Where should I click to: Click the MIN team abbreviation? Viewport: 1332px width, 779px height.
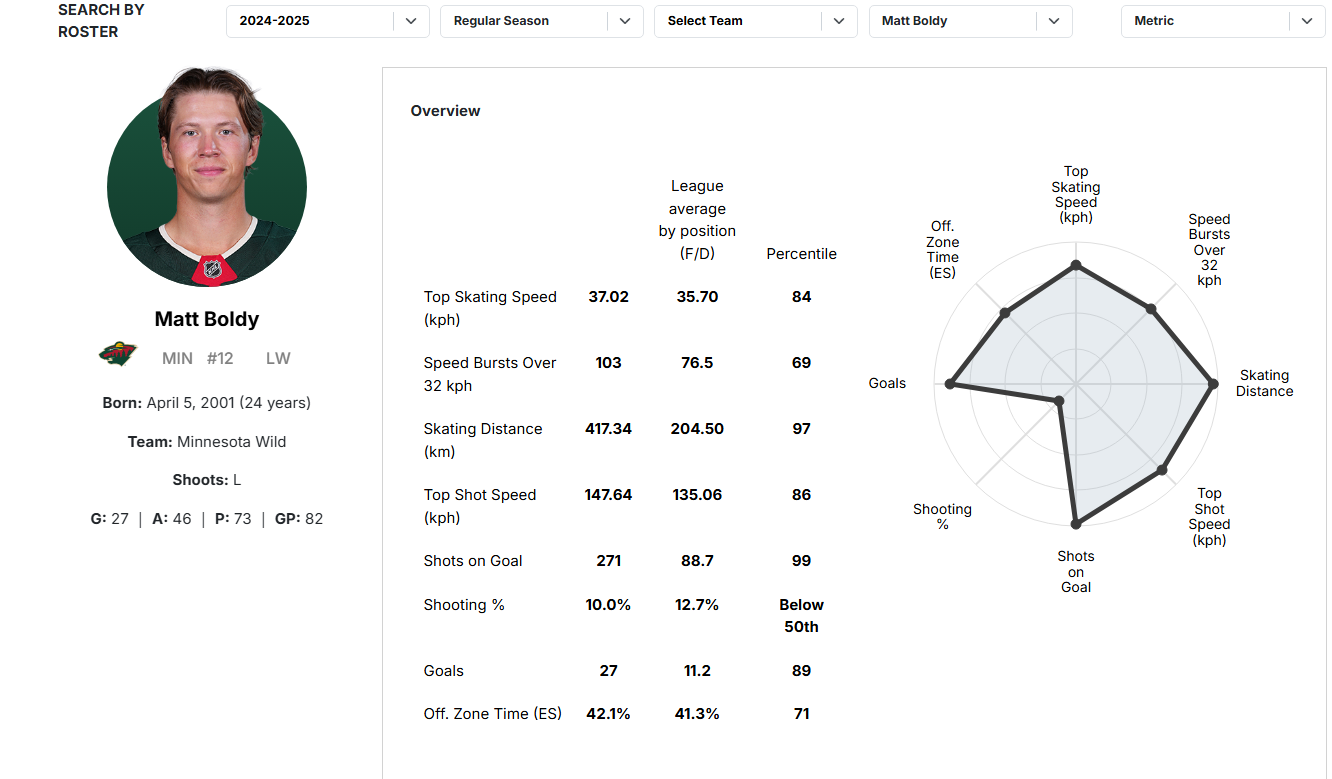click(177, 358)
